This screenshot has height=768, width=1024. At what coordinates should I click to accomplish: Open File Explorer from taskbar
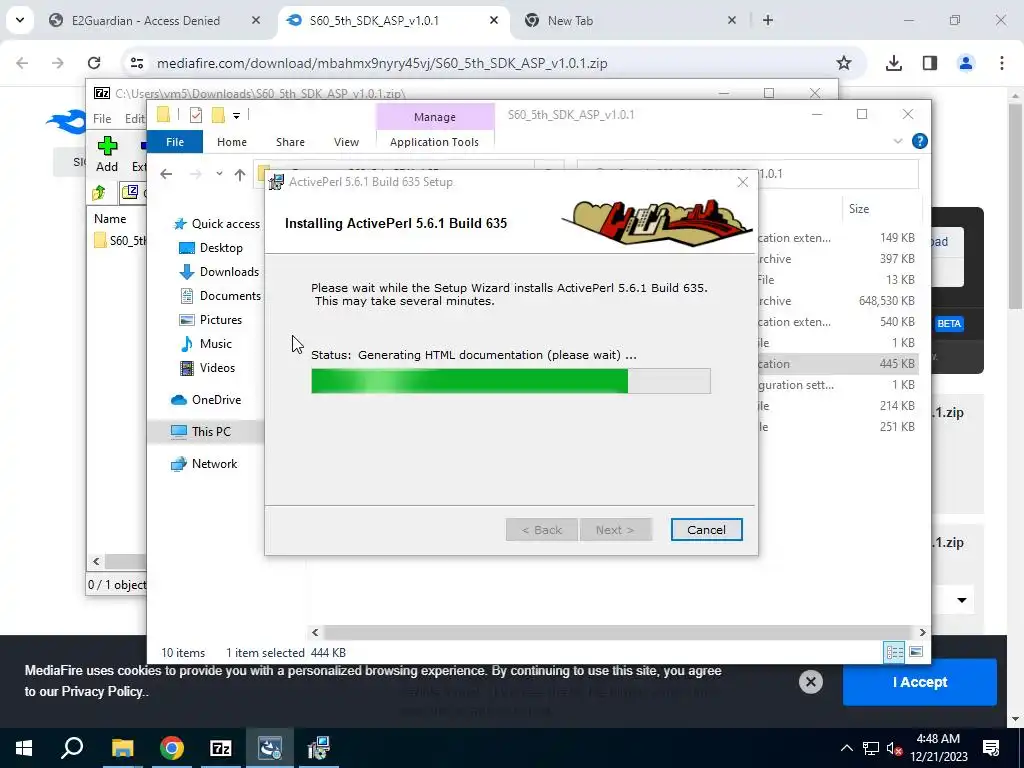(122, 748)
